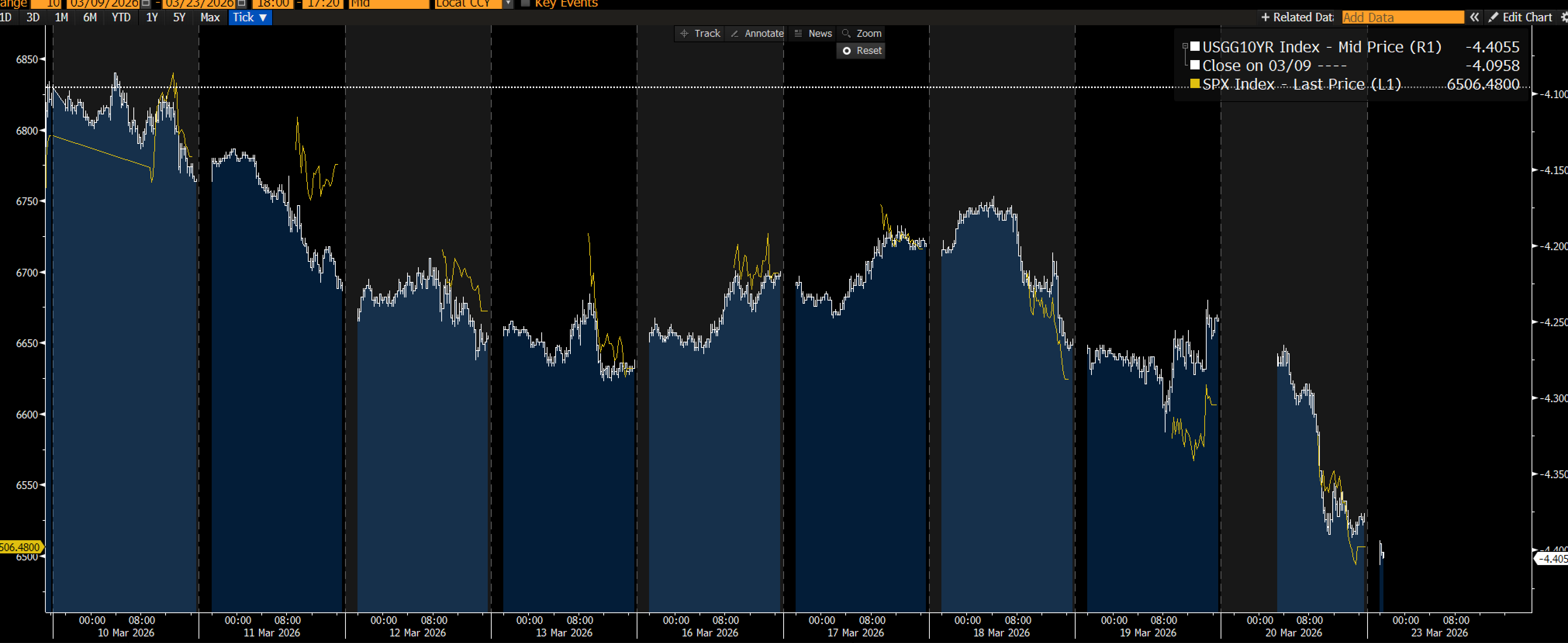Switch to the YTD range tab
Image resolution: width=1568 pixels, height=643 pixels.
tap(121, 17)
